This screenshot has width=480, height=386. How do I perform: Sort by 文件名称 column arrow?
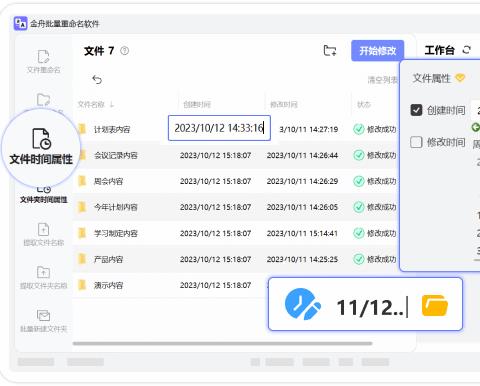112,105
